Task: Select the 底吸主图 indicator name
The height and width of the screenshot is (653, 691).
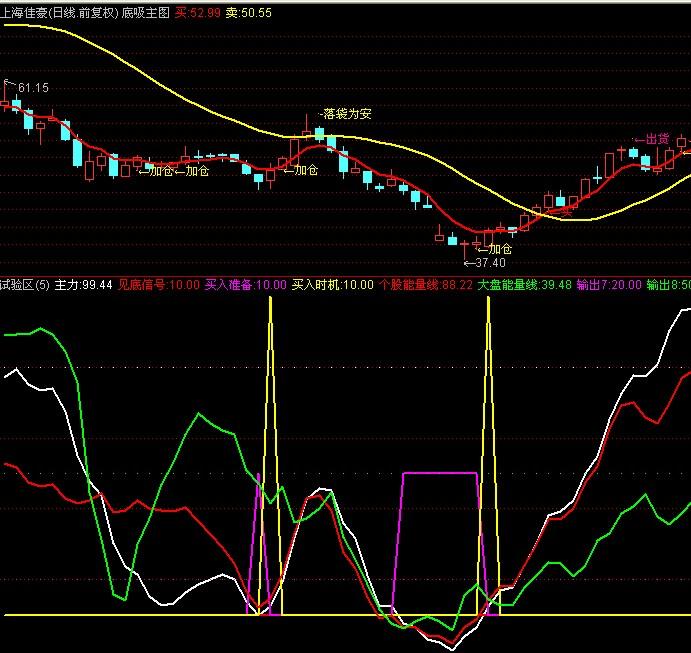Action: point(145,13)
